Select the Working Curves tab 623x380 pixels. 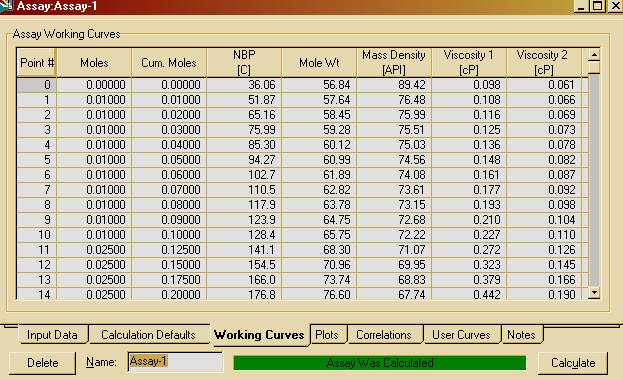point(259,335)
